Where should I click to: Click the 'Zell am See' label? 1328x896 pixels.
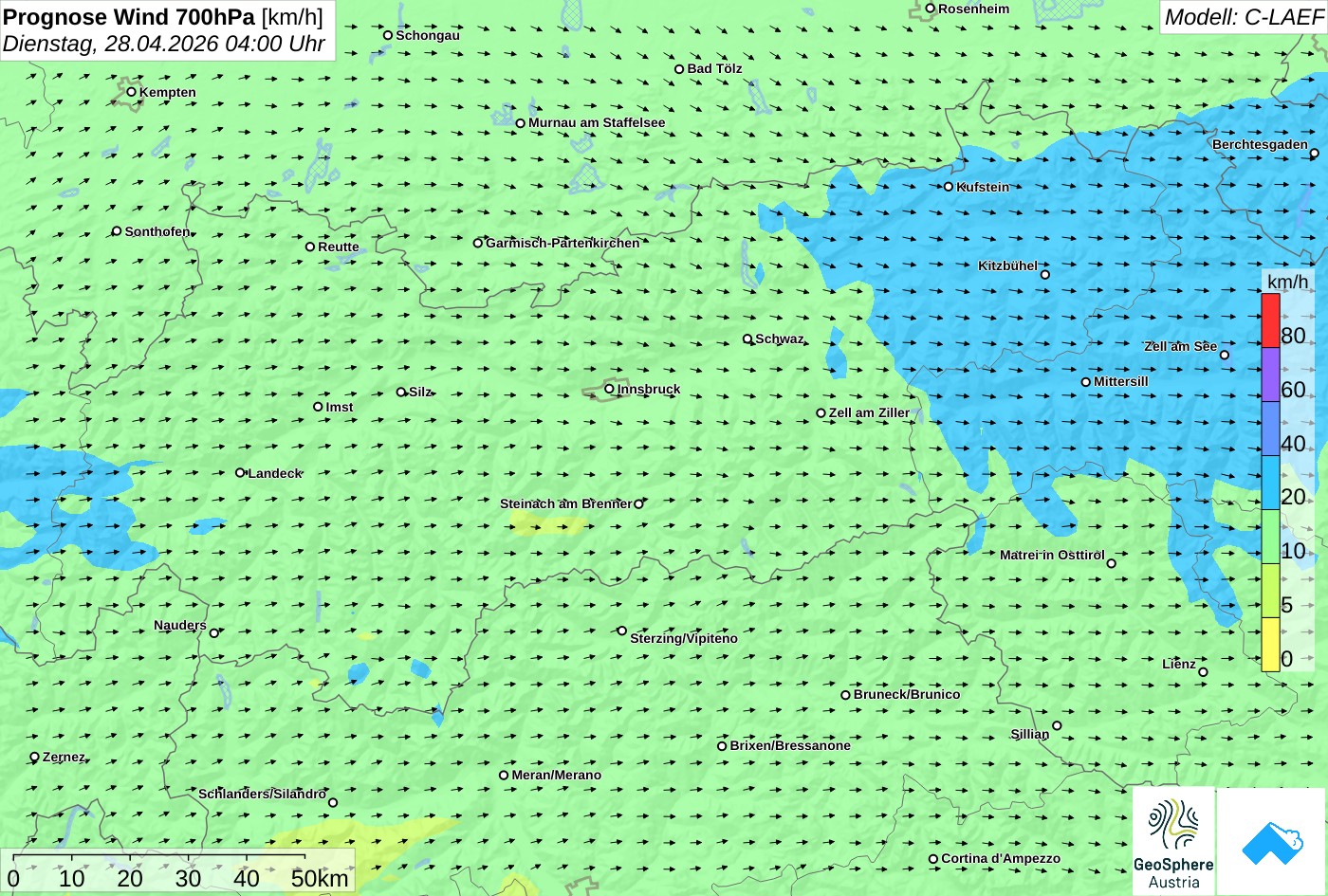[x=1180, y=346]
